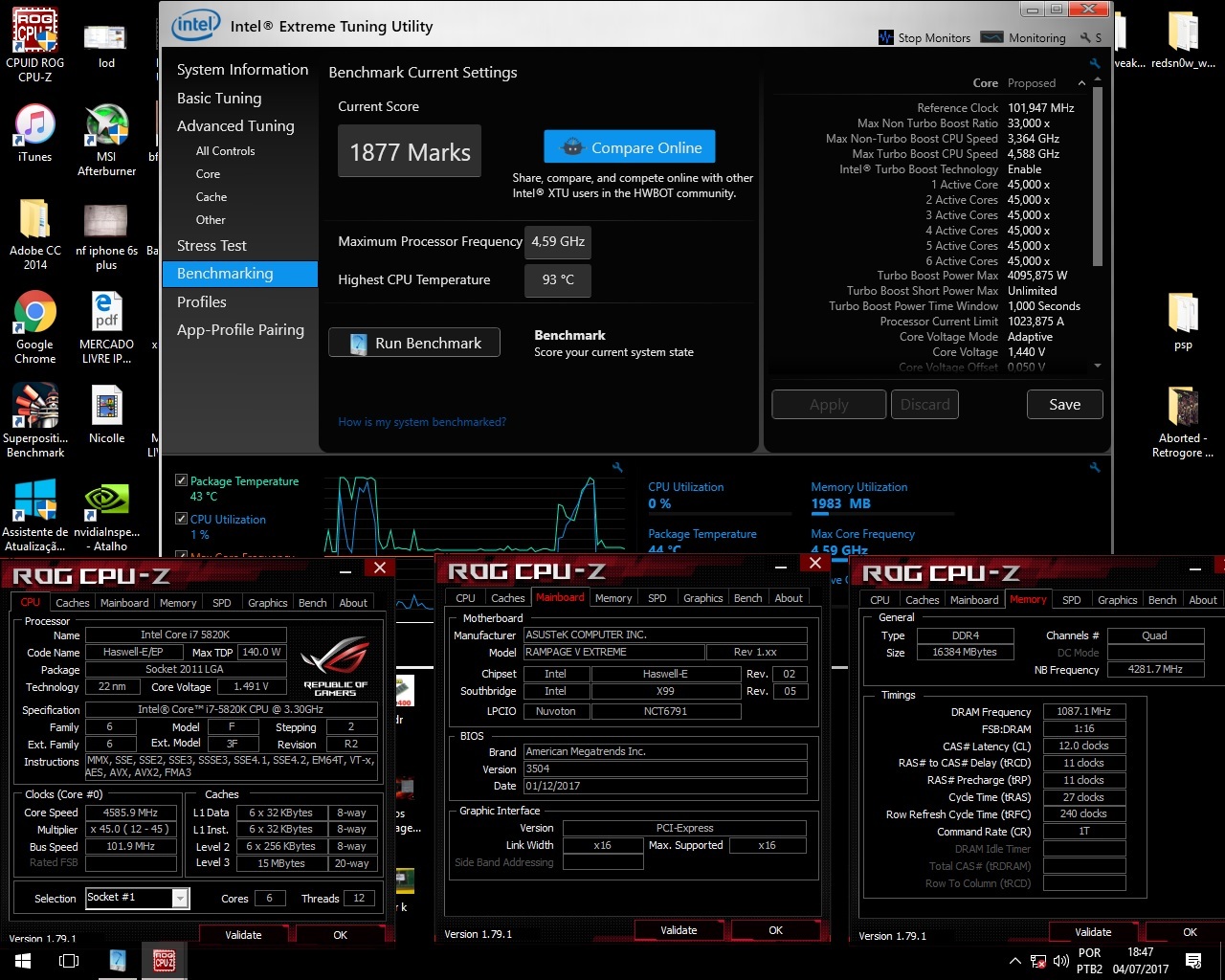
Task: Click Run Benchmark button
Action: [414, 343]
